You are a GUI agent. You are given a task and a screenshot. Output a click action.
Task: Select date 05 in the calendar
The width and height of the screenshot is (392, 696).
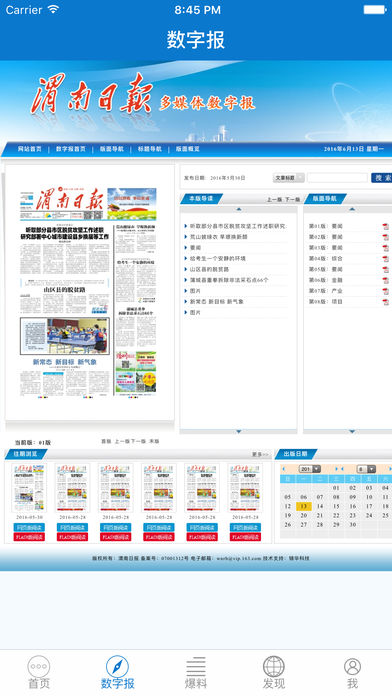point(288,497)
